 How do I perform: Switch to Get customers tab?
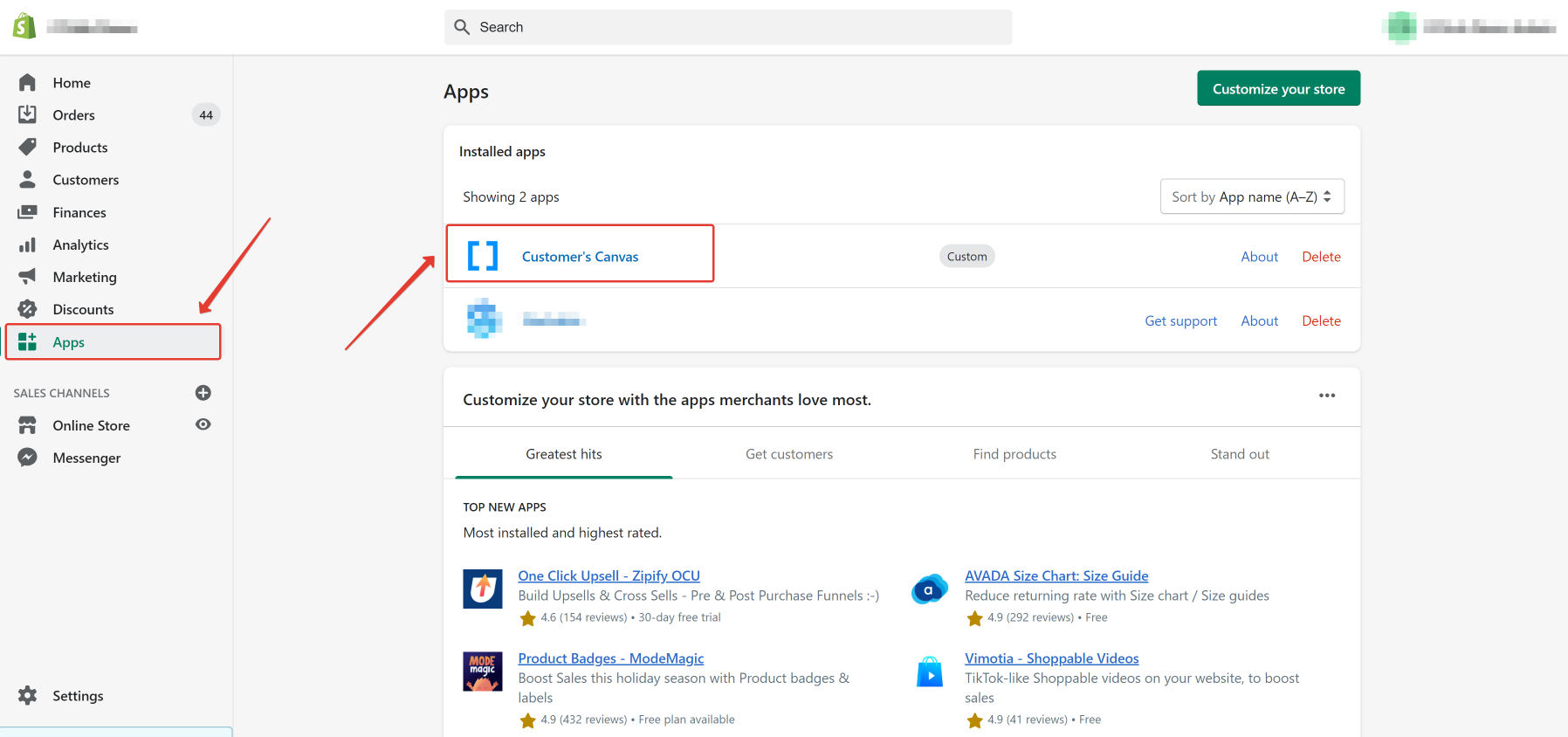tap(789, 453)
